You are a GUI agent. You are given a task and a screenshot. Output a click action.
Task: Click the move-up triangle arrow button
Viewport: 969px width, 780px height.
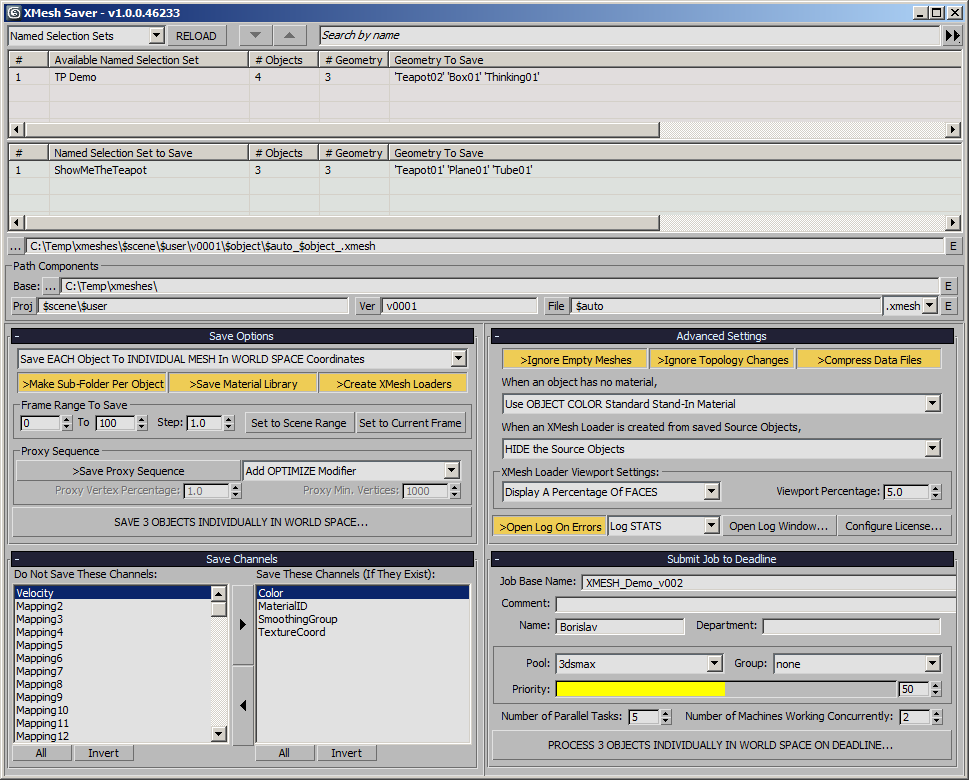[x=289, y=35]
